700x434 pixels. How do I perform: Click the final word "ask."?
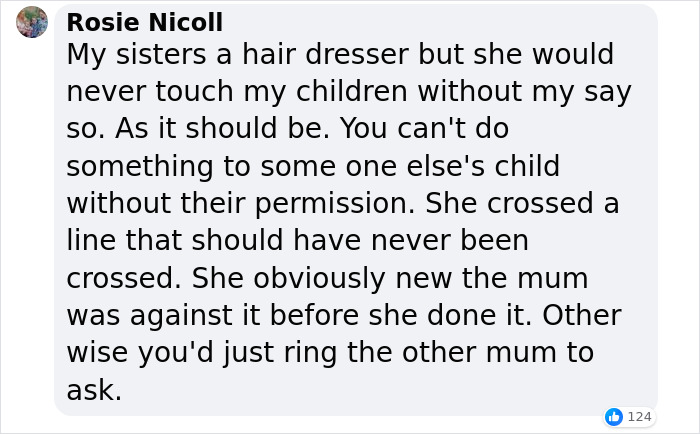(x=94, y=388)
